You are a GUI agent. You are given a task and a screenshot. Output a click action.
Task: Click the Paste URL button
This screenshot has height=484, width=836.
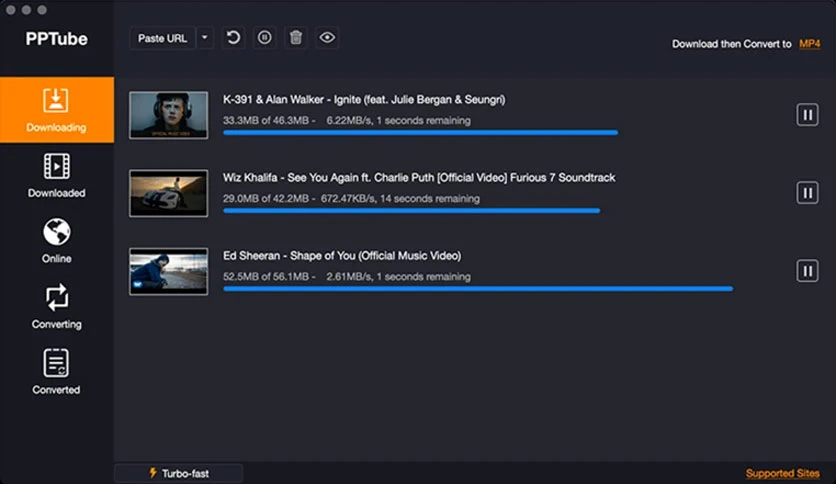pyautogui.click(x=162, y=38)
